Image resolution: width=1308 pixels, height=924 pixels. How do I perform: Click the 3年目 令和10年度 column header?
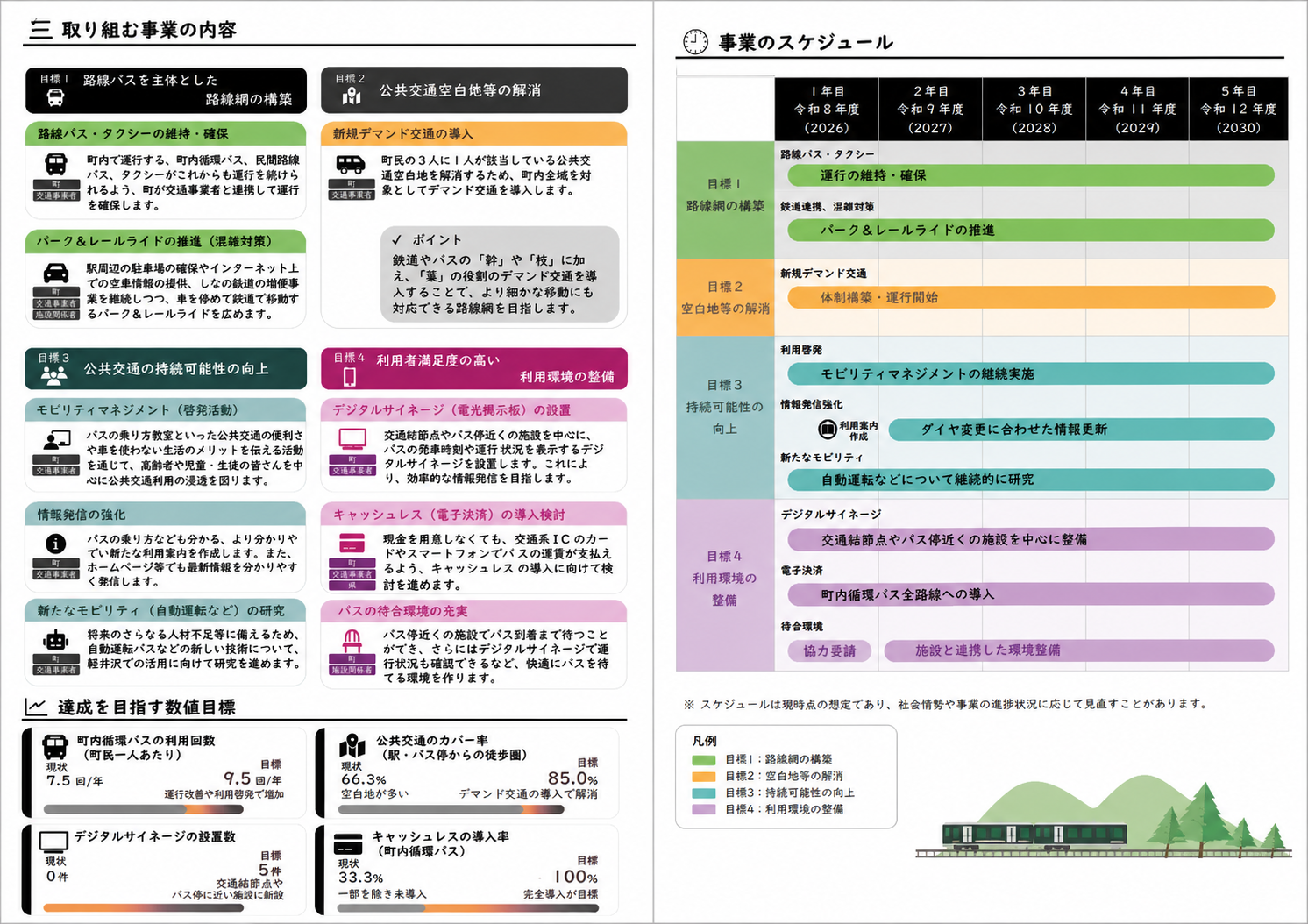coord(1034,109)
